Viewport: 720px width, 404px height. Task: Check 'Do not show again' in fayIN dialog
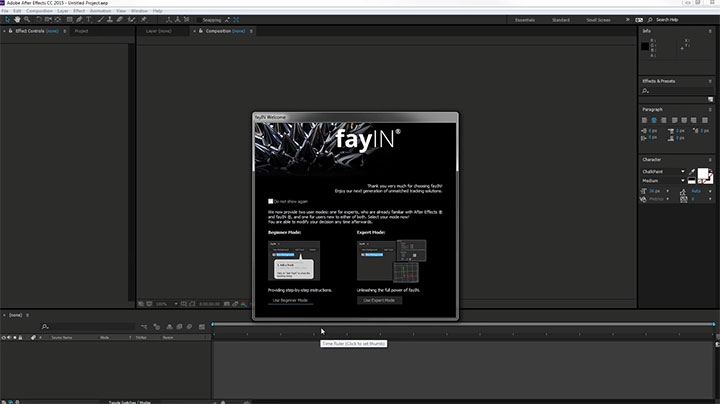(x=270, y=201)
